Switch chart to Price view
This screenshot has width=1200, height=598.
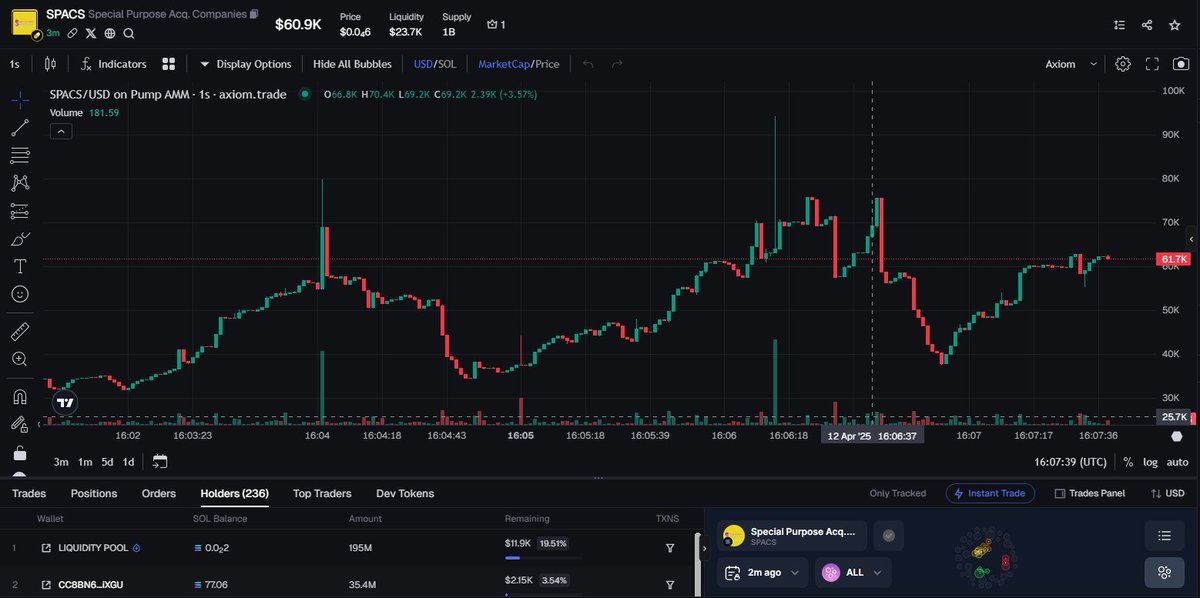coord(547,64)
